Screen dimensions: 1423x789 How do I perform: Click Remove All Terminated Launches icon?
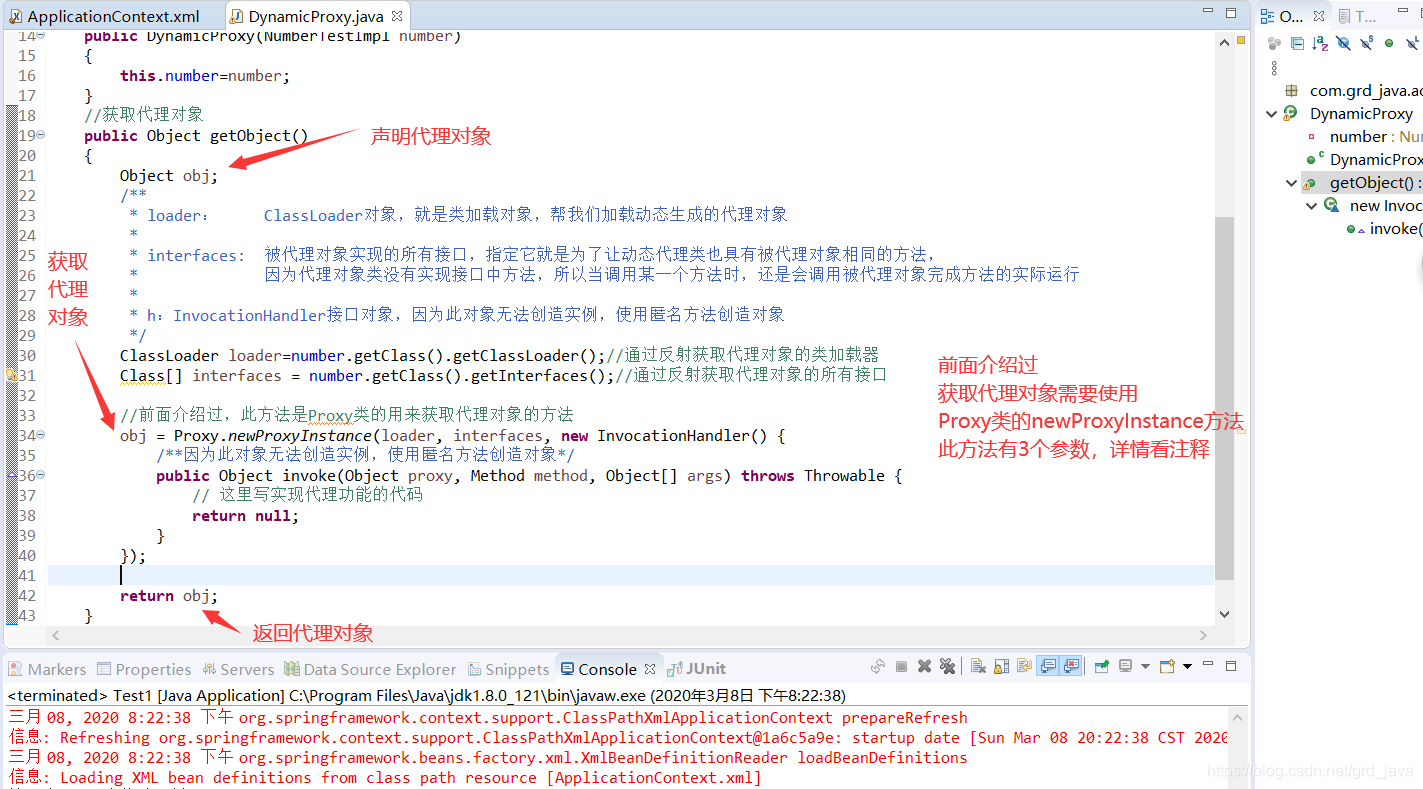947,667
